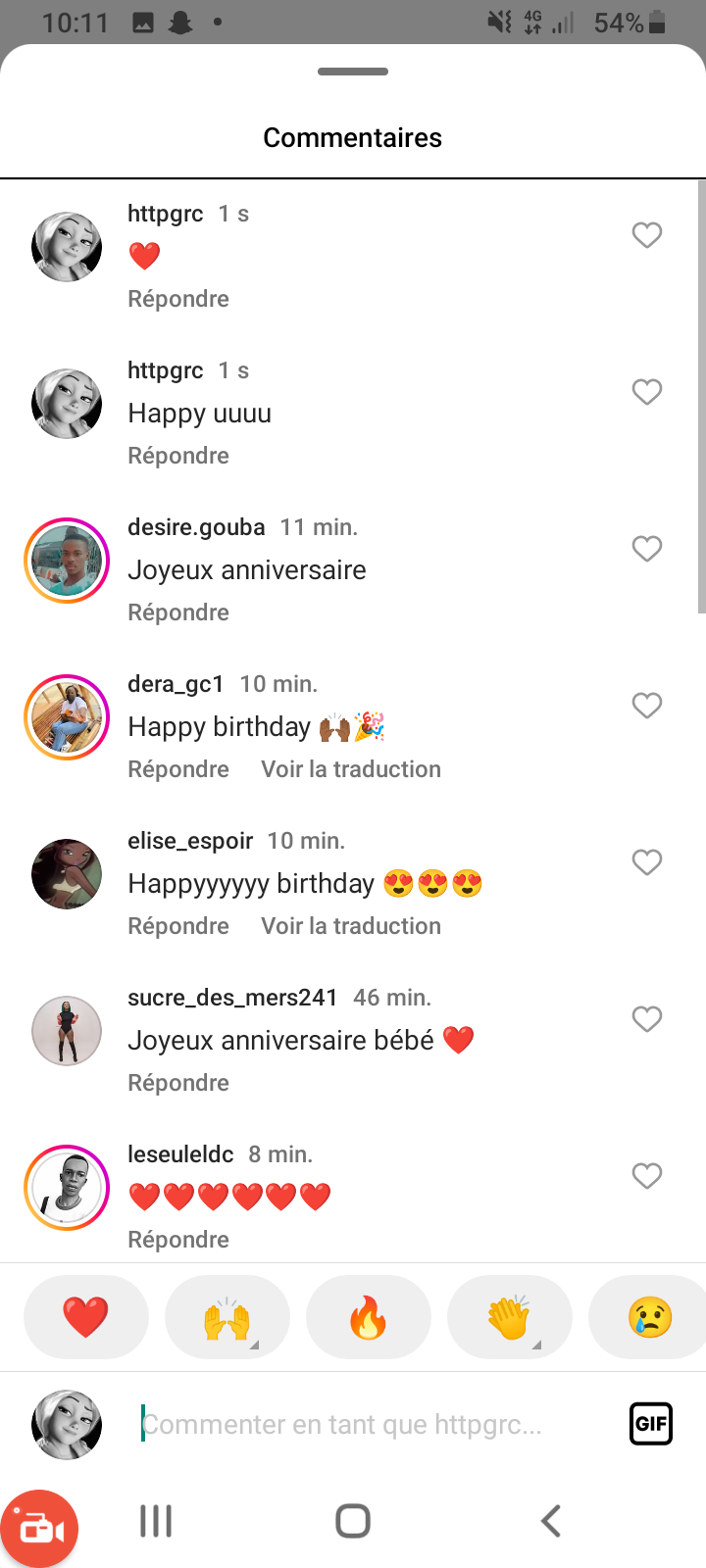Open recent apps from navigation bar
Screen dimensions: 706x1568
pyautogui.click(x=156, y=1521)
